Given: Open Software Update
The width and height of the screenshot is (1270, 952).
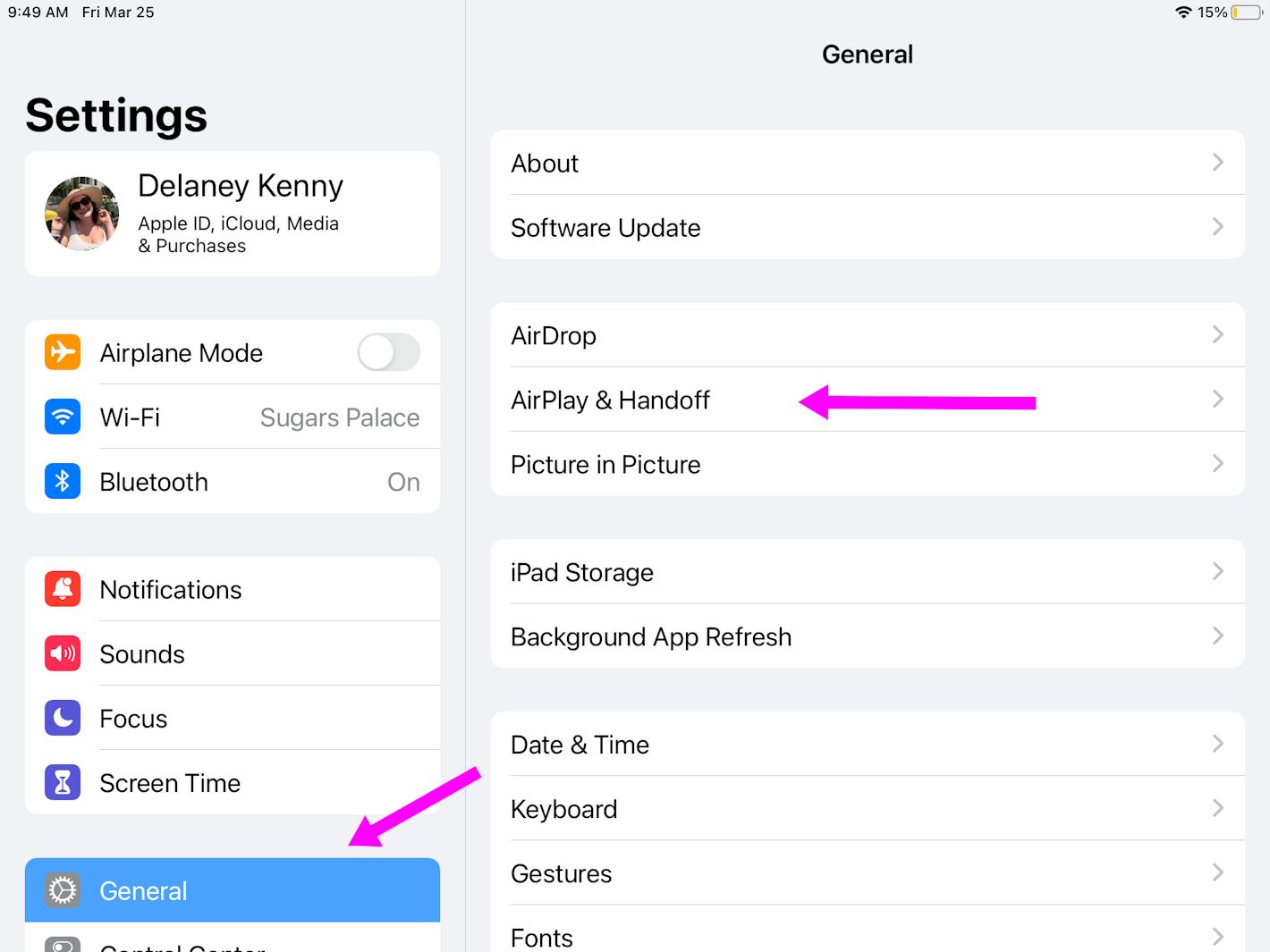Looking at the screenshot, I should pyautogui.click(x=868, y=228).
